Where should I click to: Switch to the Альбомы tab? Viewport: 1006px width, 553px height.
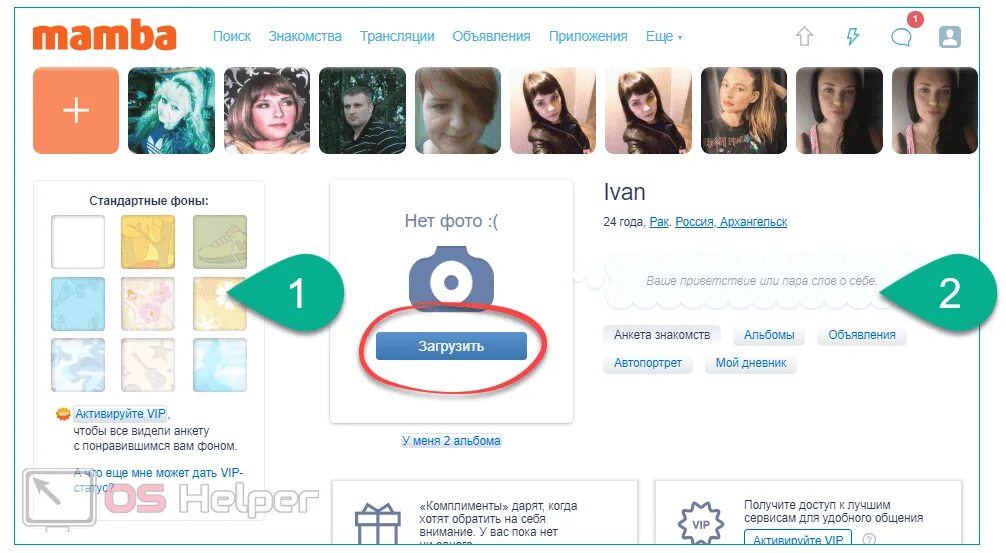click(x=769, y=335)
